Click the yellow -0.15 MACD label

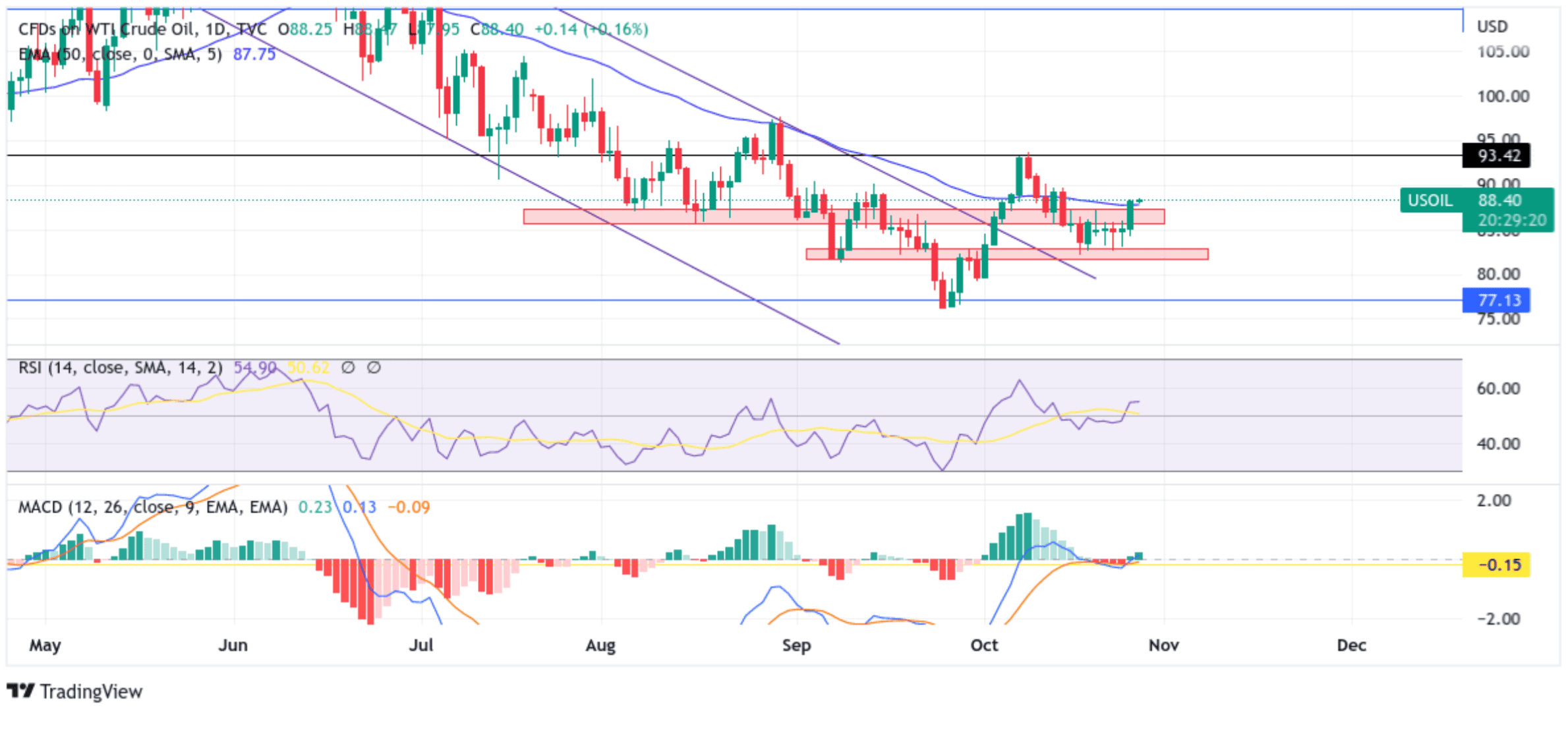click(x=1496, y=565)
